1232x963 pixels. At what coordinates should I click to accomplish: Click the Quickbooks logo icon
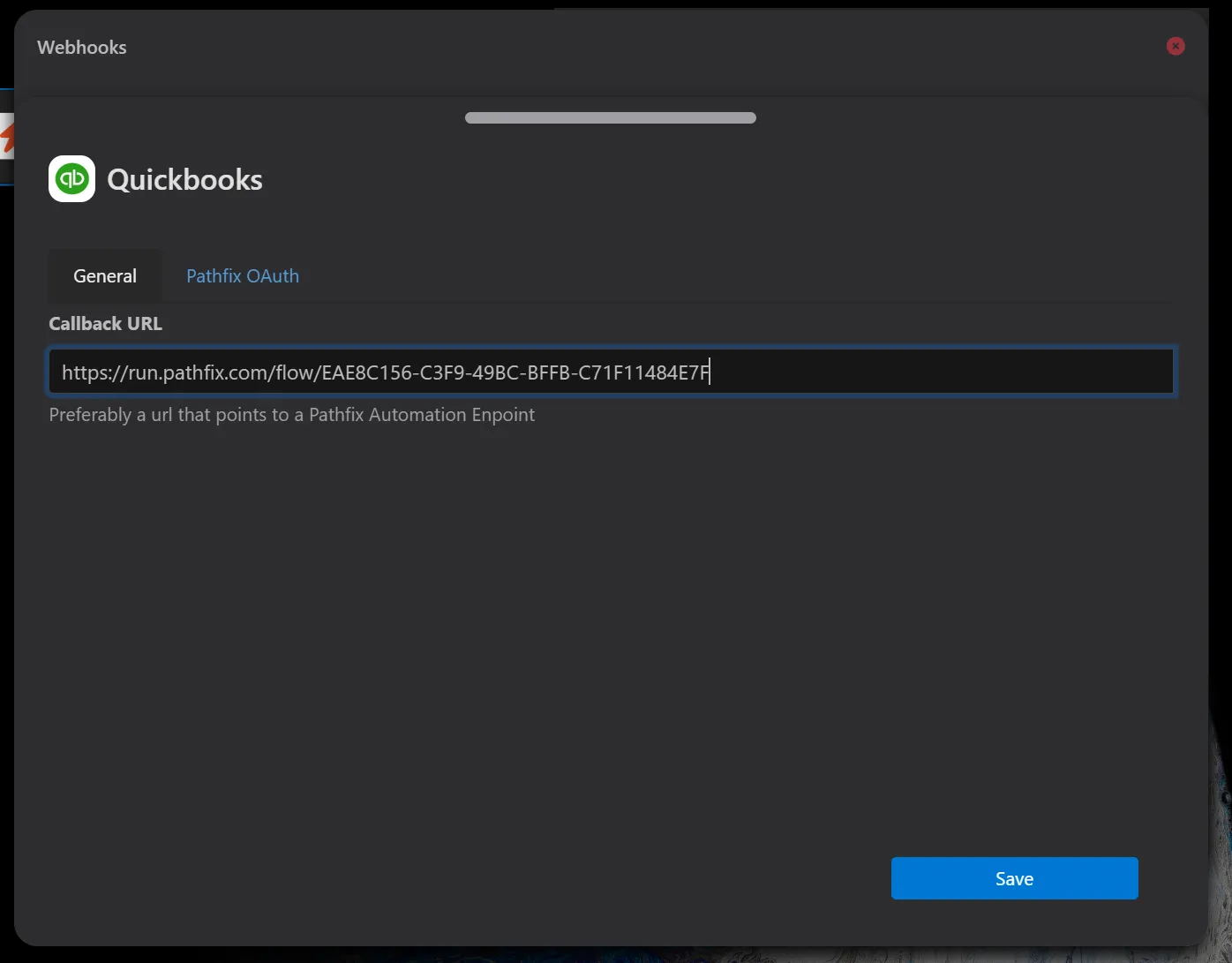click(x=71, y=179)
